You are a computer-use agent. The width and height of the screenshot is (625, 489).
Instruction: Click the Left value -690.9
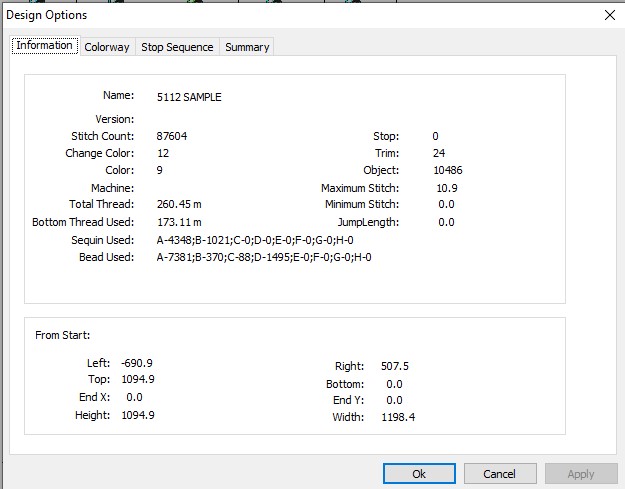(137, 363)
